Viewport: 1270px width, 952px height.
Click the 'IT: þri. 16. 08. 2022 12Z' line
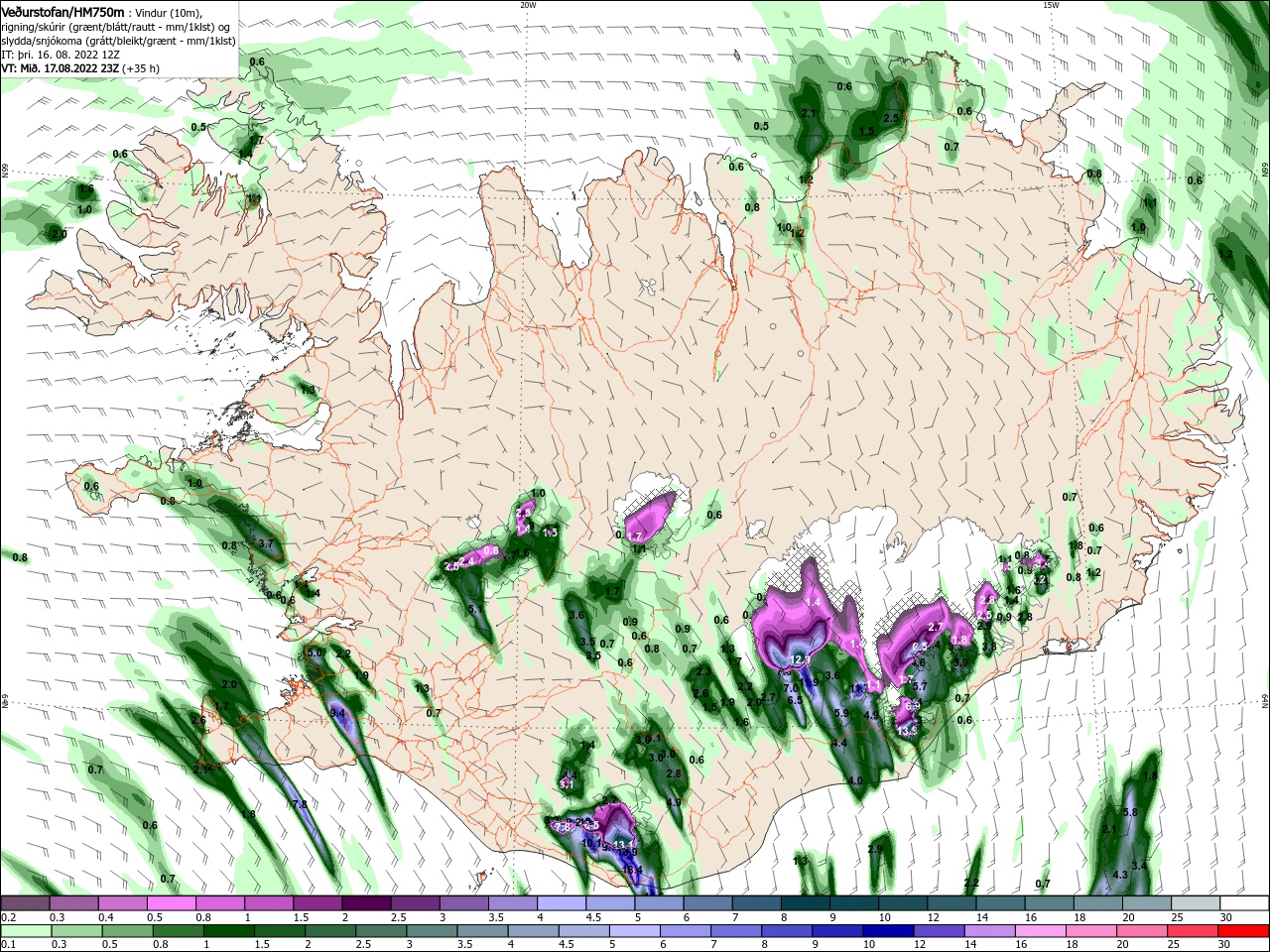tap(61, 55)
